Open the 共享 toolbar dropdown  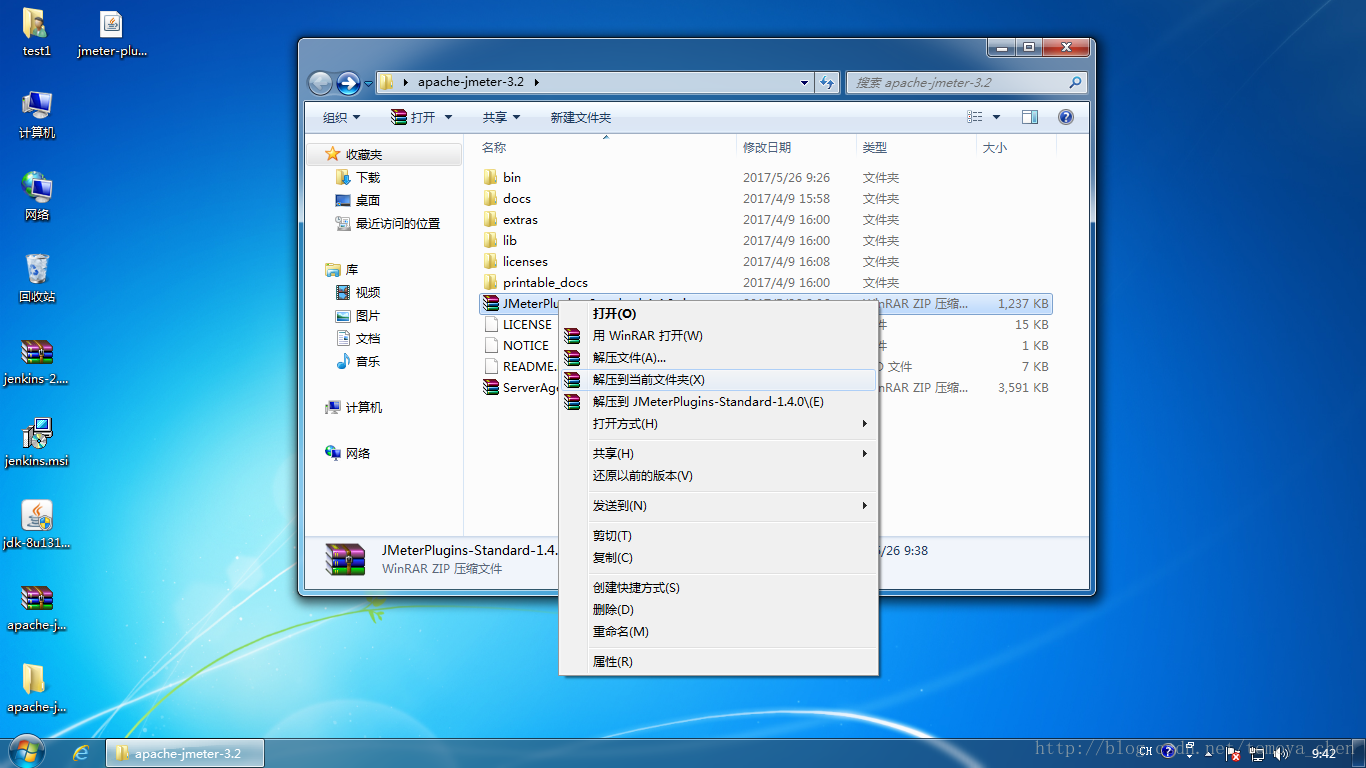coord(501,117)
